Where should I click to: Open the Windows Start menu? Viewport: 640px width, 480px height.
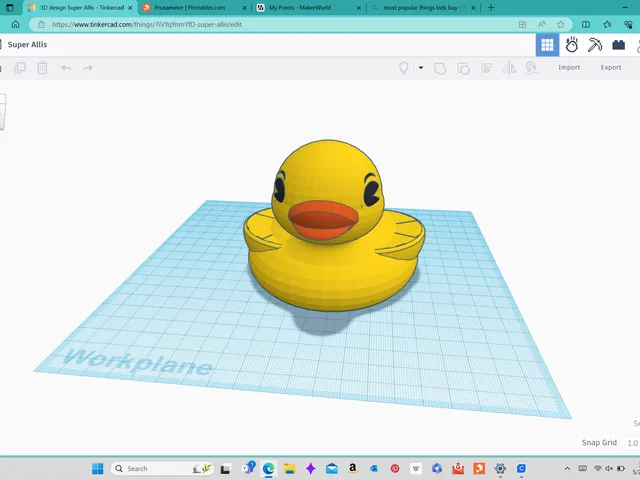(x=98, y=469)
